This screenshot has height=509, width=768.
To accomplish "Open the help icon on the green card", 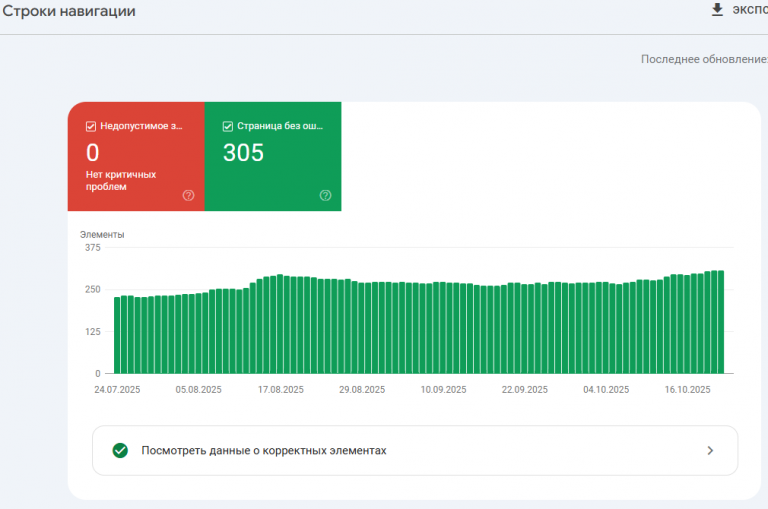I will 325,195.
